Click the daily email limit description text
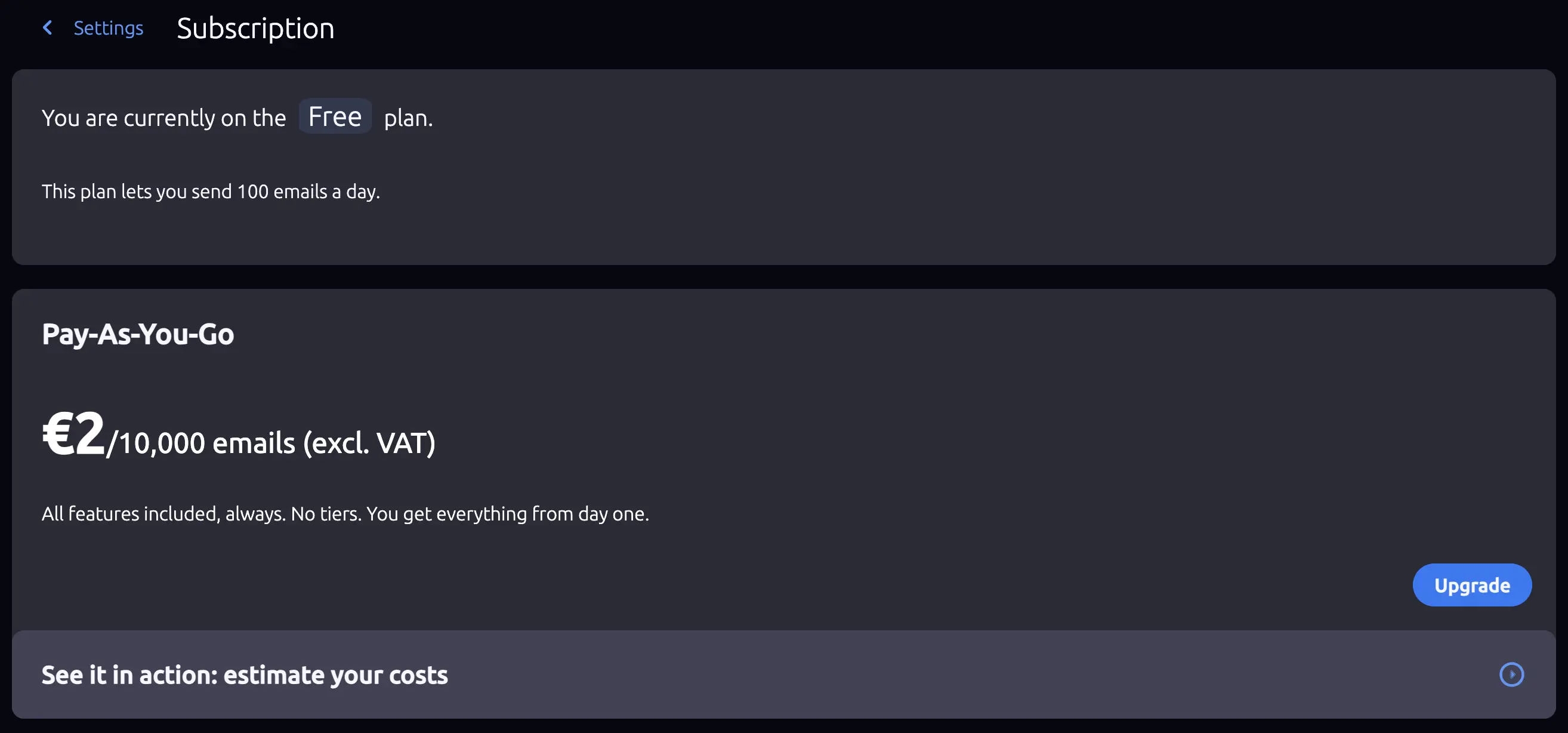Viewport: 1568px width, 733px height. coord(210,191)
